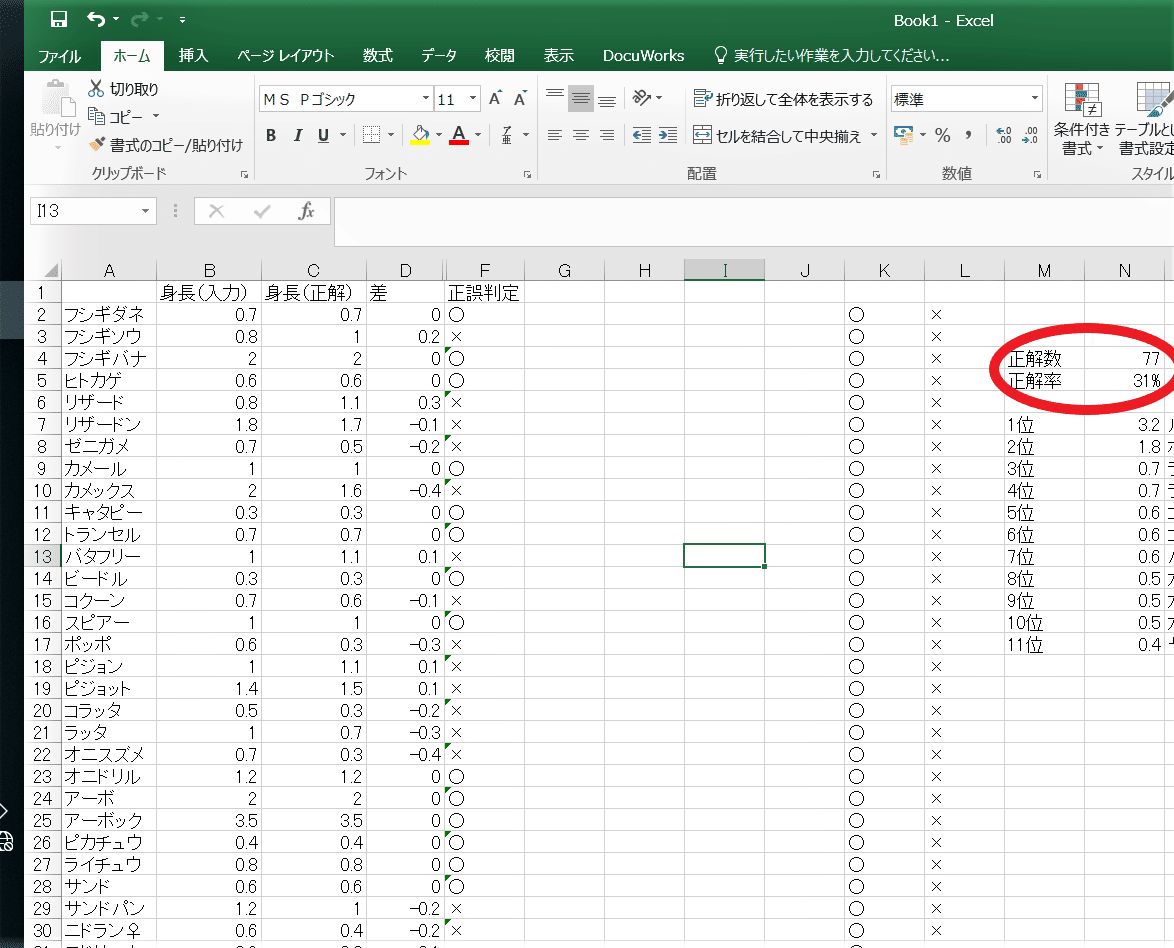The width and height of the screenshot is (1174, 948).
Task: Switch to the 挿入 tab
Action: tap(193, 55)
